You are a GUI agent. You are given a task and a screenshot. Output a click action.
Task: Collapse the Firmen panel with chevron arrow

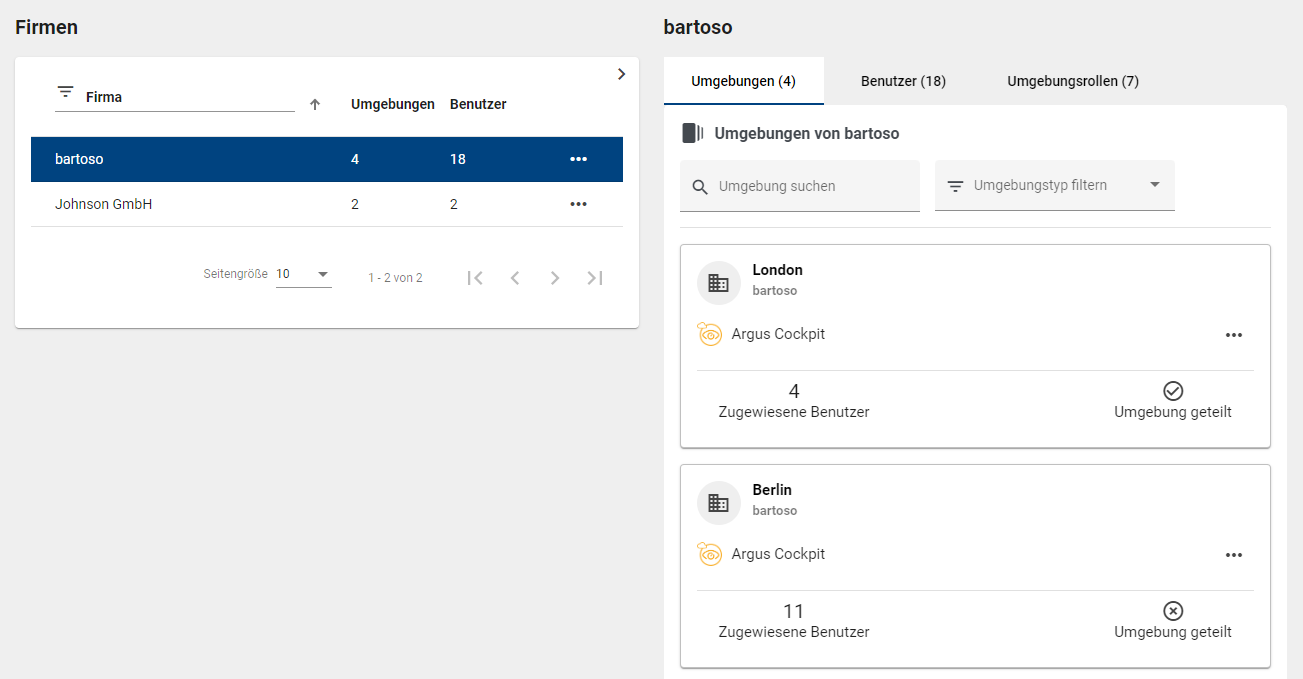621,74
